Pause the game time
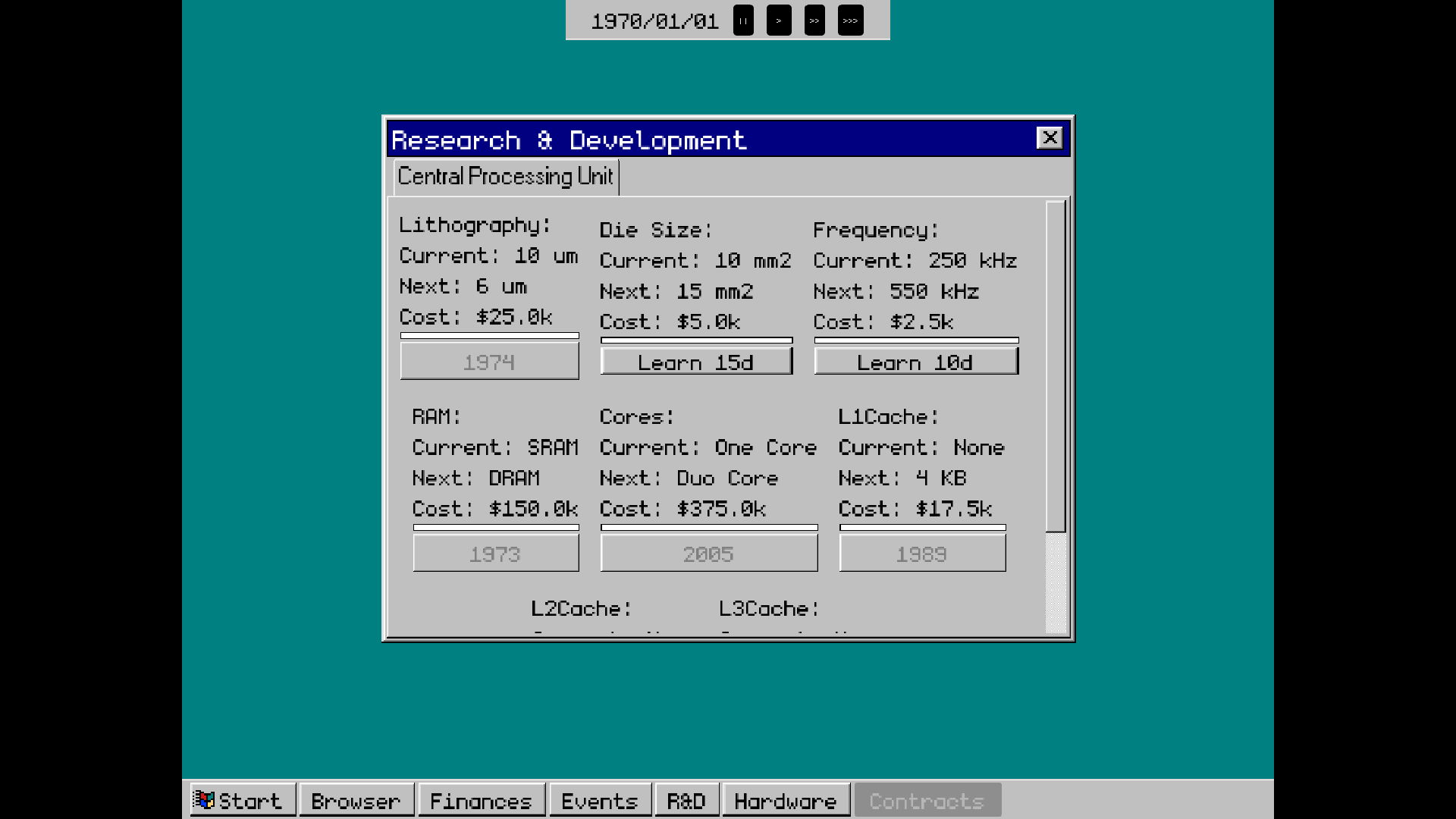Screen dimensions: 1456x819 coord(743,20)
